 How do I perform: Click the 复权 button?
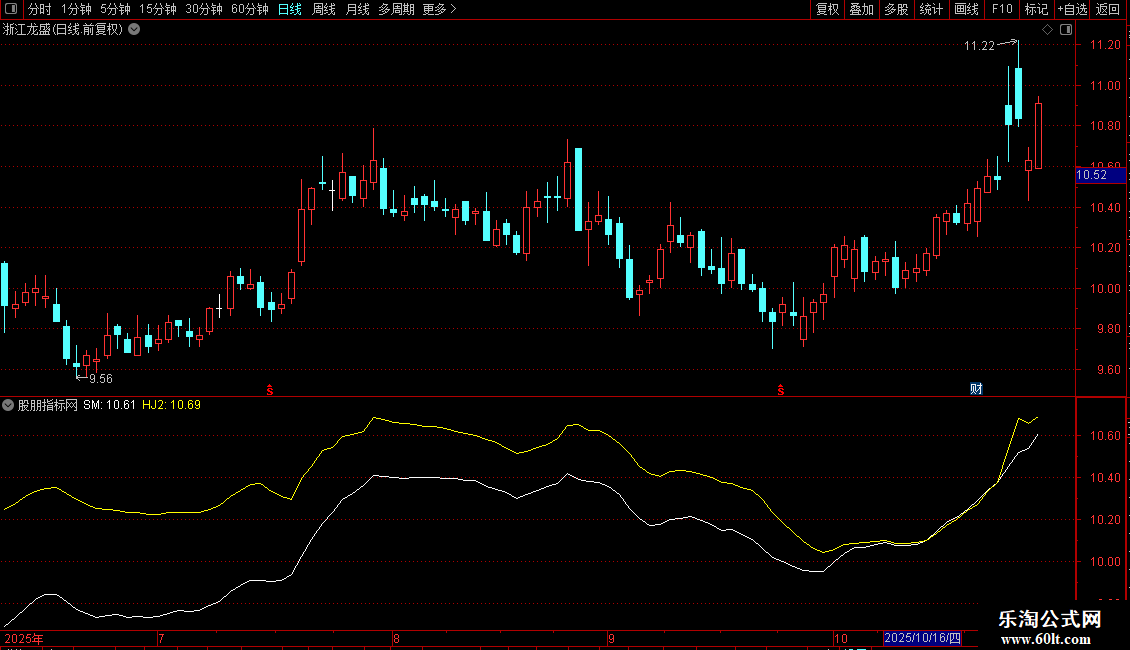pos(827,9)
